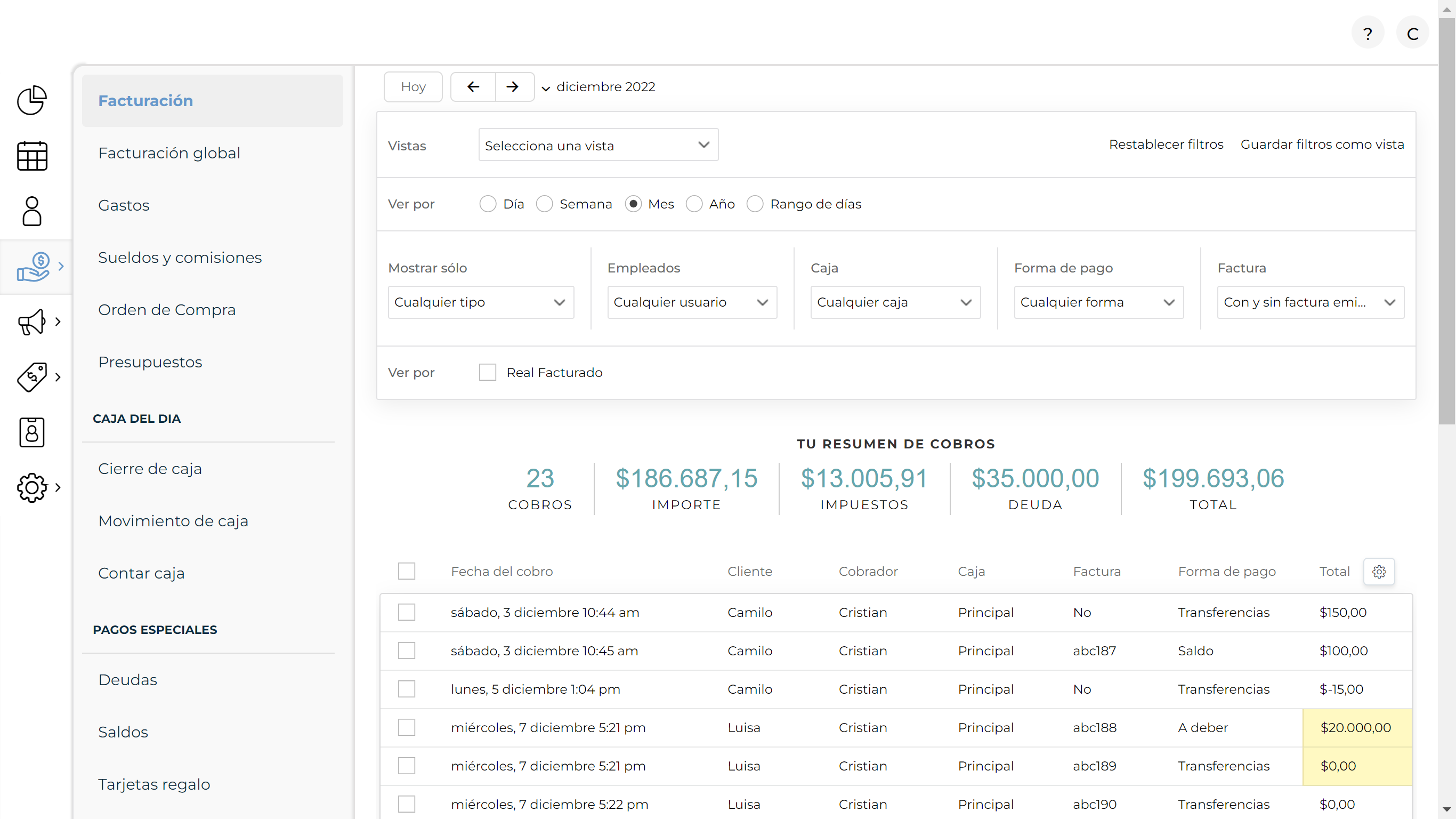This screenshot has height=819, width=1456.
Task: Go to next month arrow
Action: point(512,86)
